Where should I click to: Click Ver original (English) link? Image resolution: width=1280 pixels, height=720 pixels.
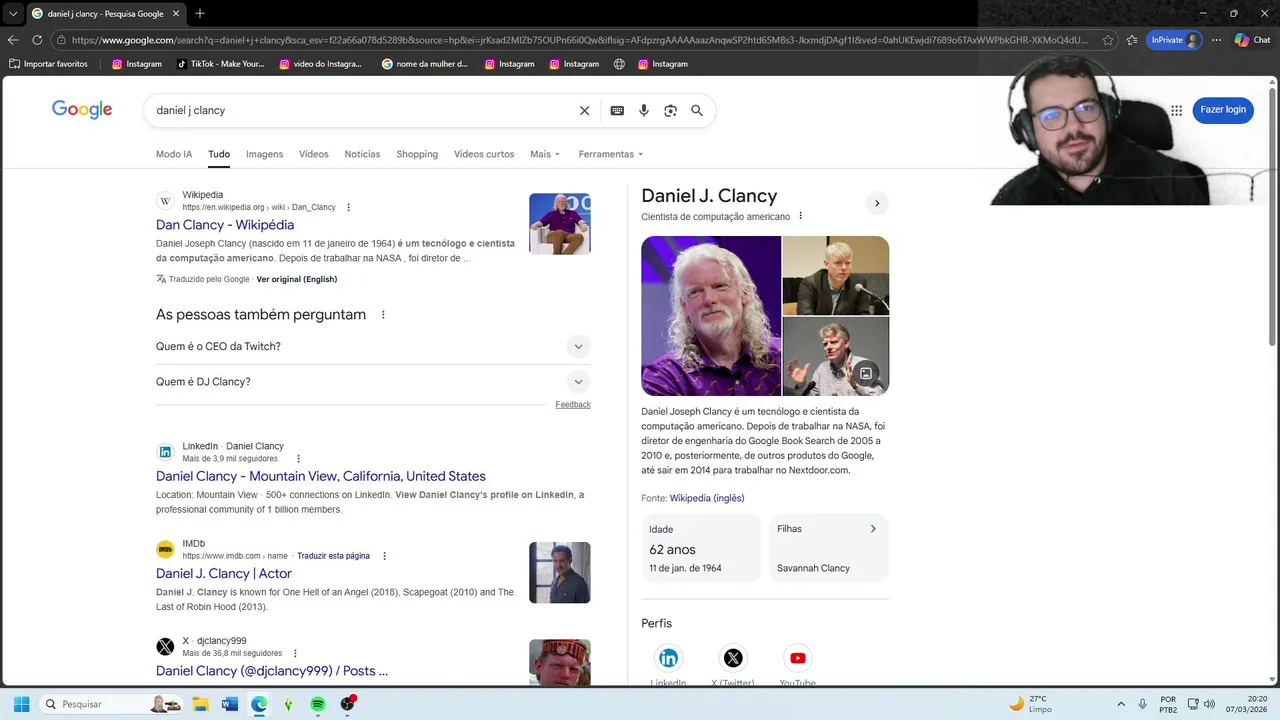click(297, 279)
